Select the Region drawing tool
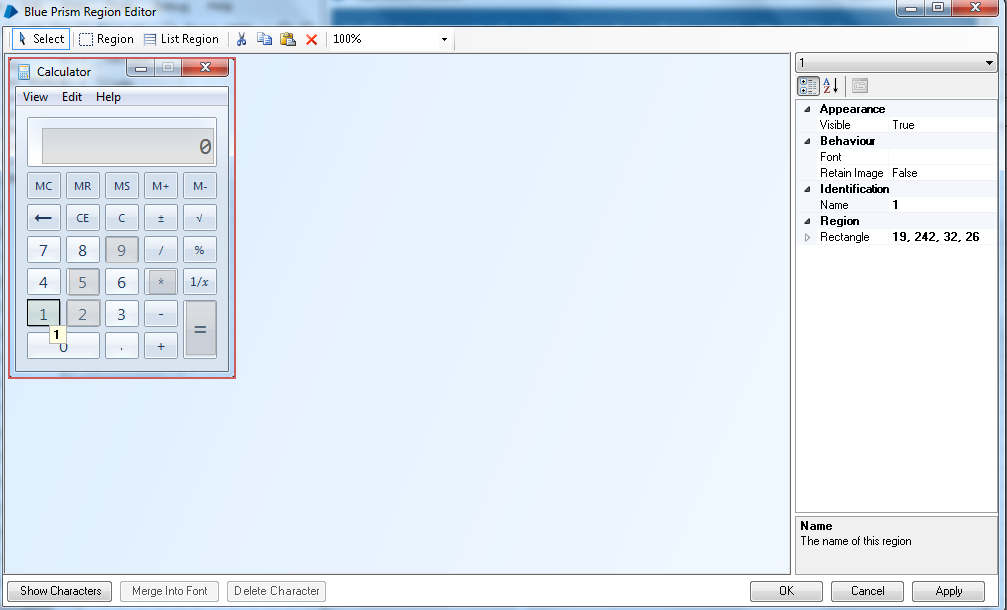This screenshot has height=610, width=1007. coord(105,39)
